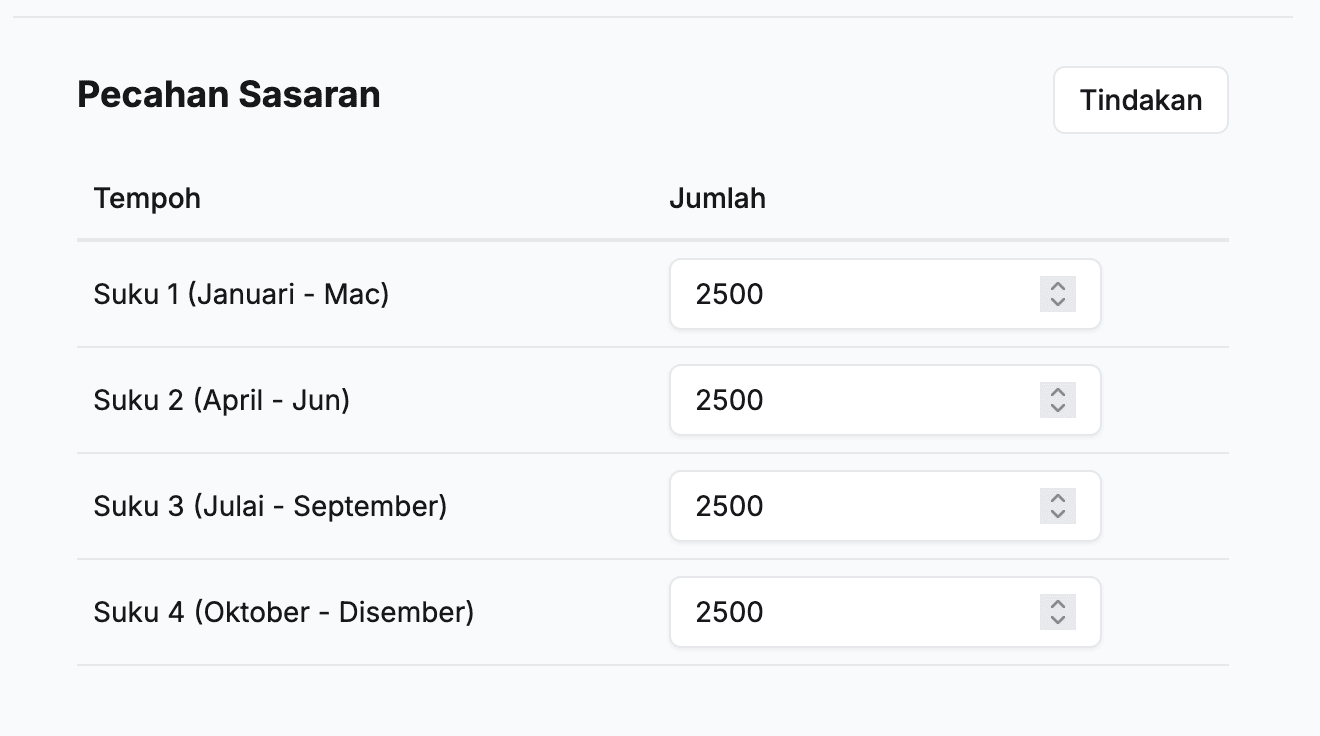The image size is (1320, 736).
Task: Focus the Suku 2 amount input
Action: (850, 400)
